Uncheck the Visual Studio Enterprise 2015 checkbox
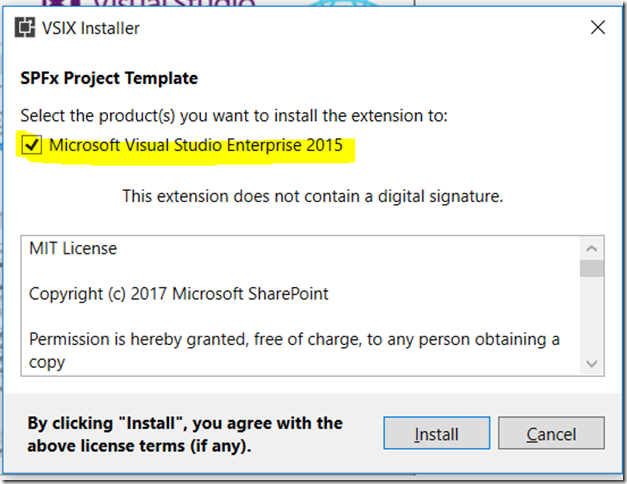Screen dimensions: 627x484 tap(32, 144)
